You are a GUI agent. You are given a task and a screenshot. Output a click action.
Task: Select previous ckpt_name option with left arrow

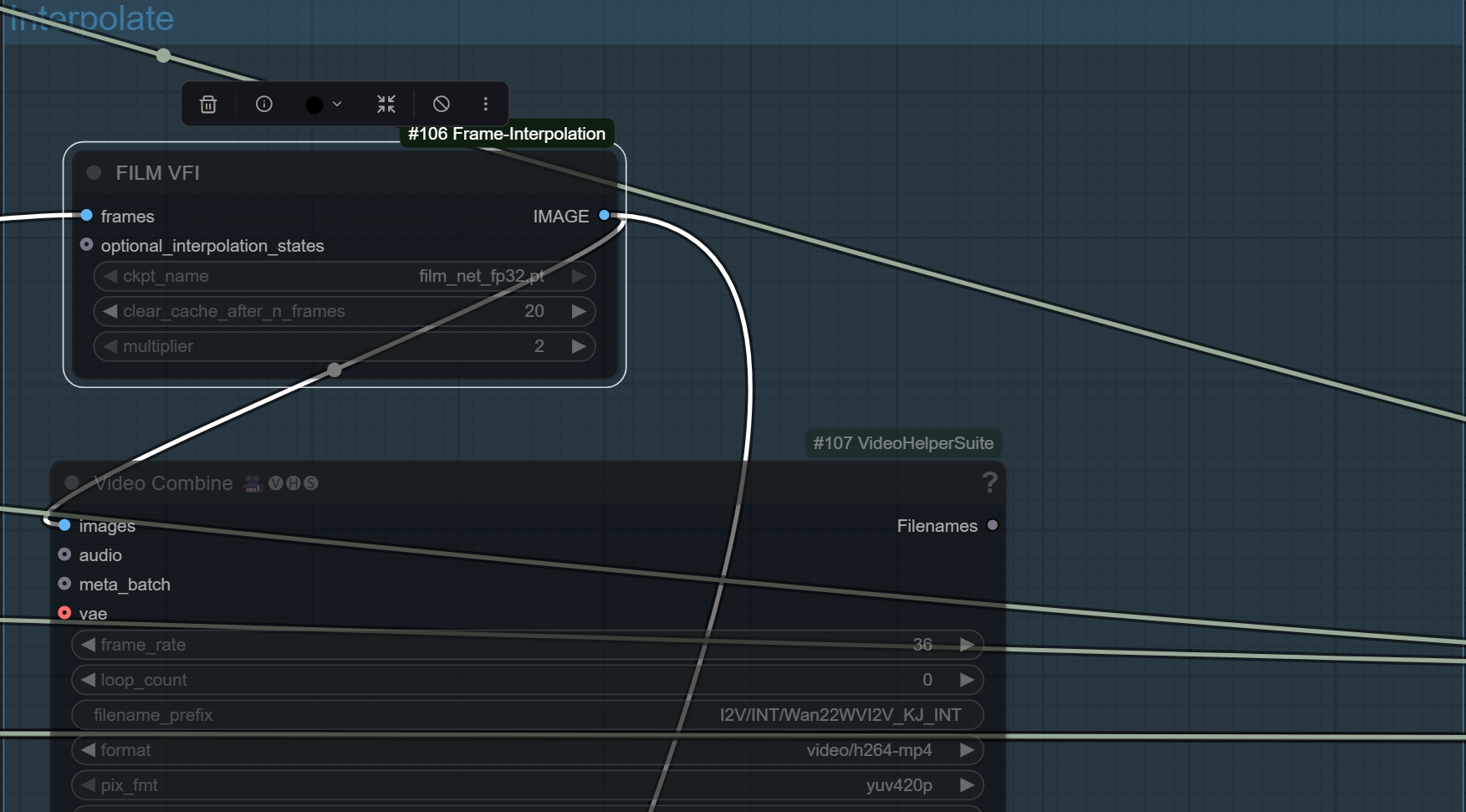tap(110, 276)
